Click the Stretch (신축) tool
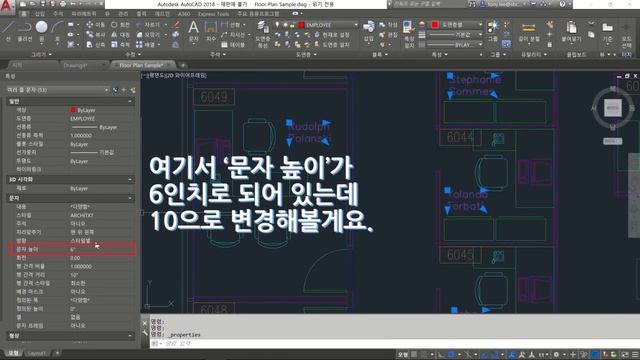 [96, 44]
